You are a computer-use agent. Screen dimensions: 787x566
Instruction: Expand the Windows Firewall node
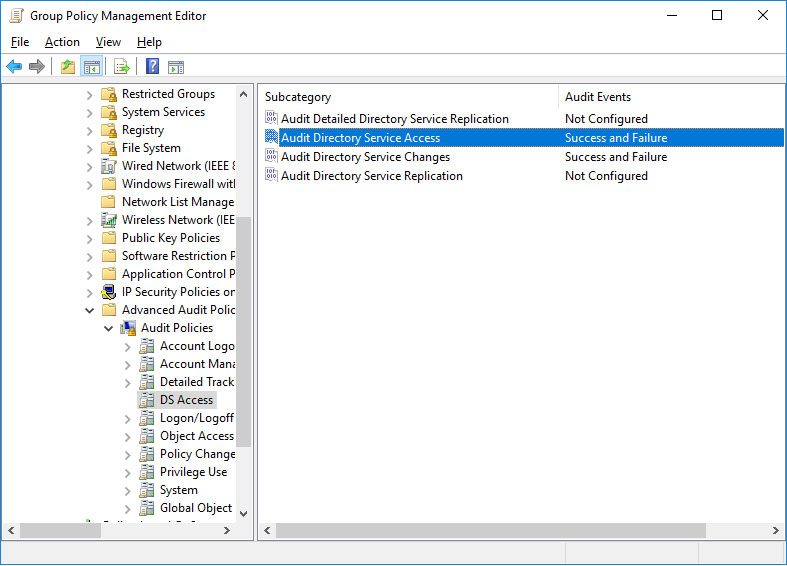click(89, 185)
